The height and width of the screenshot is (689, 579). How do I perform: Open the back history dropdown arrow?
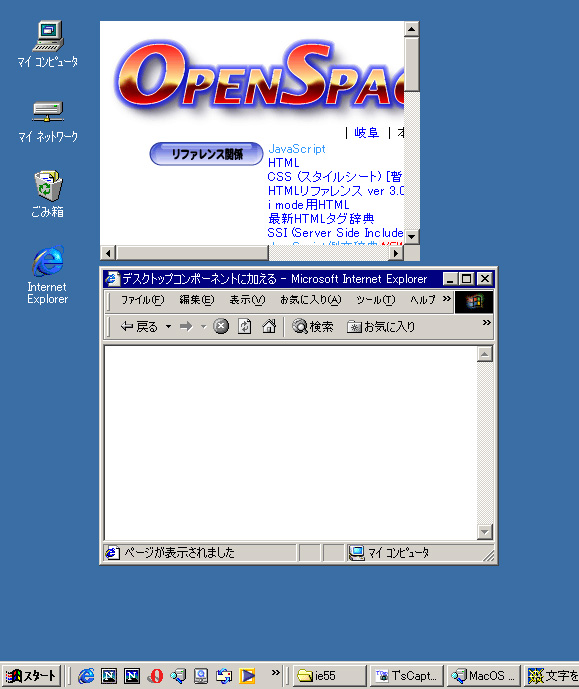(x=168, y=326)
